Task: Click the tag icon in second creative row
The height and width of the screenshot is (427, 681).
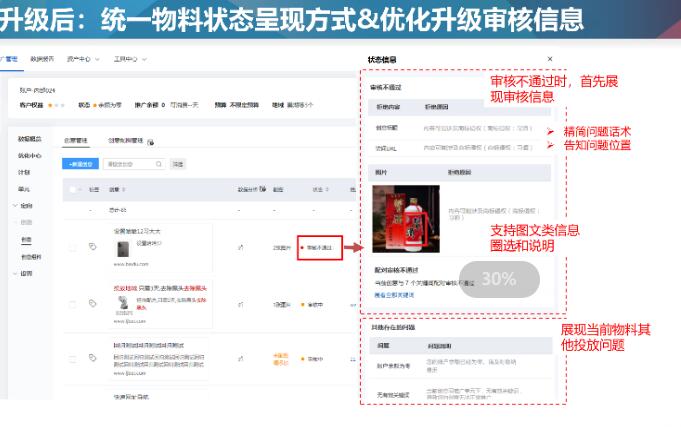Action: (x=92, y=303)
